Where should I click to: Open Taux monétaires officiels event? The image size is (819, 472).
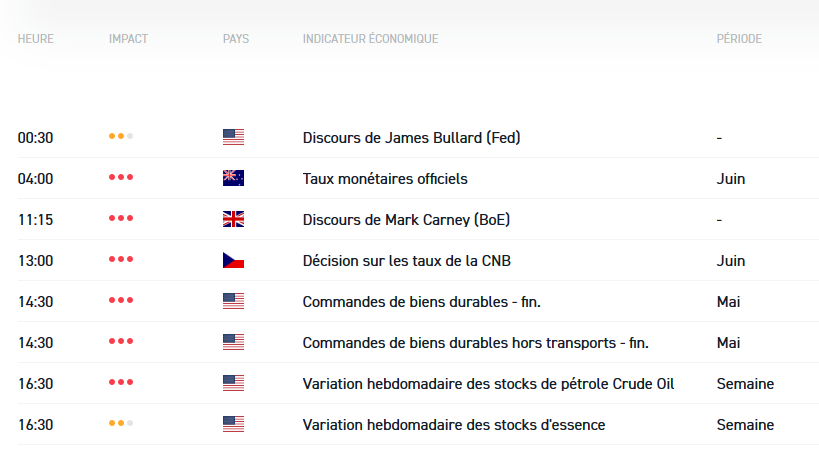point(385,179)
